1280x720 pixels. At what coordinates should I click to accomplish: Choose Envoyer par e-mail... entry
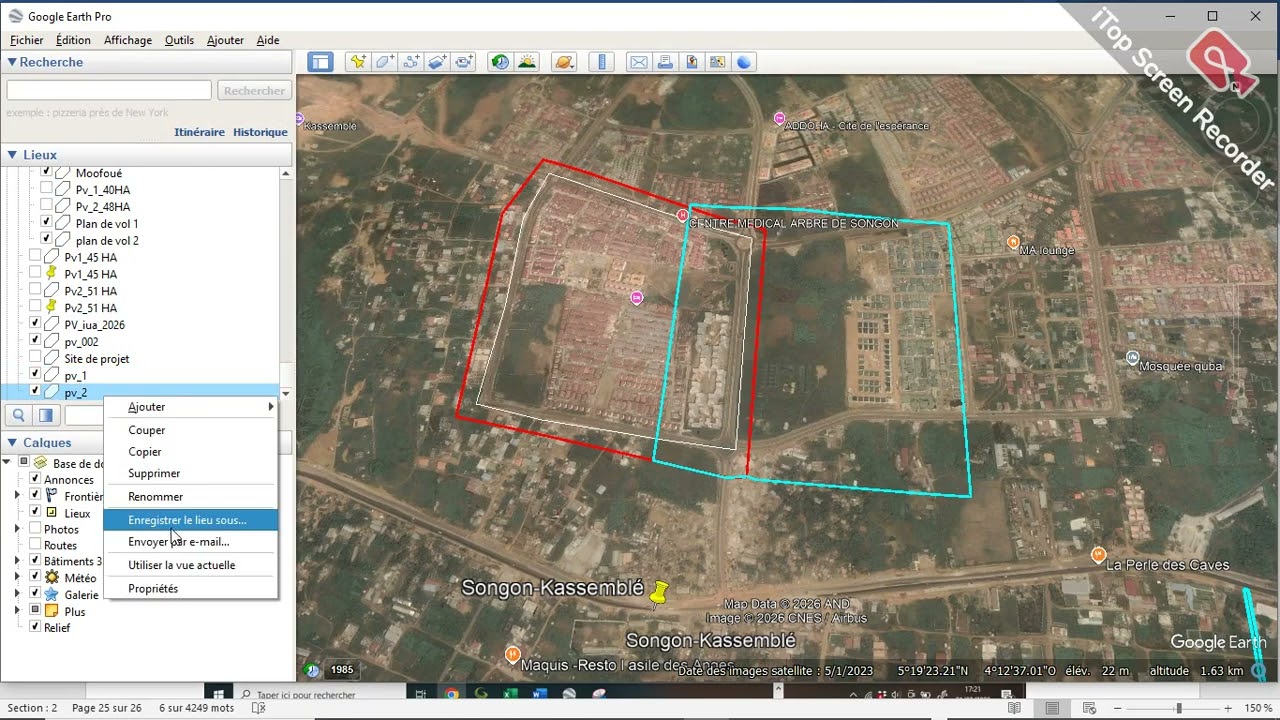click(x=190, y=542)
